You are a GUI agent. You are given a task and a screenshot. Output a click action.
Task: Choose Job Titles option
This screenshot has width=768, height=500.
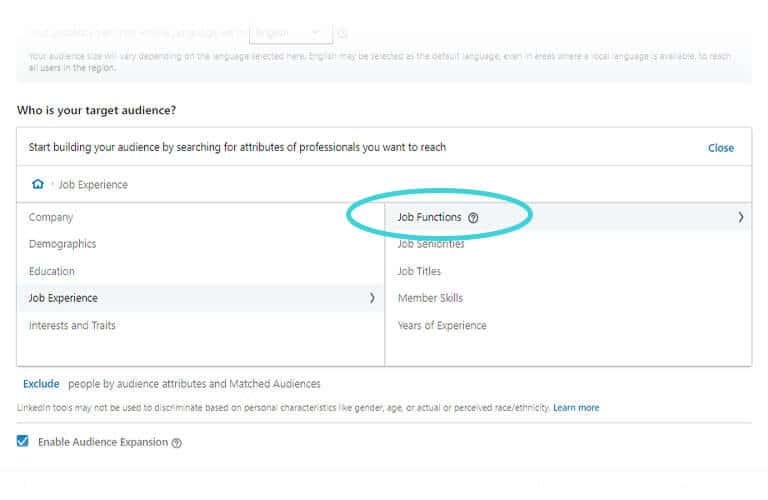tap(419, 271)
